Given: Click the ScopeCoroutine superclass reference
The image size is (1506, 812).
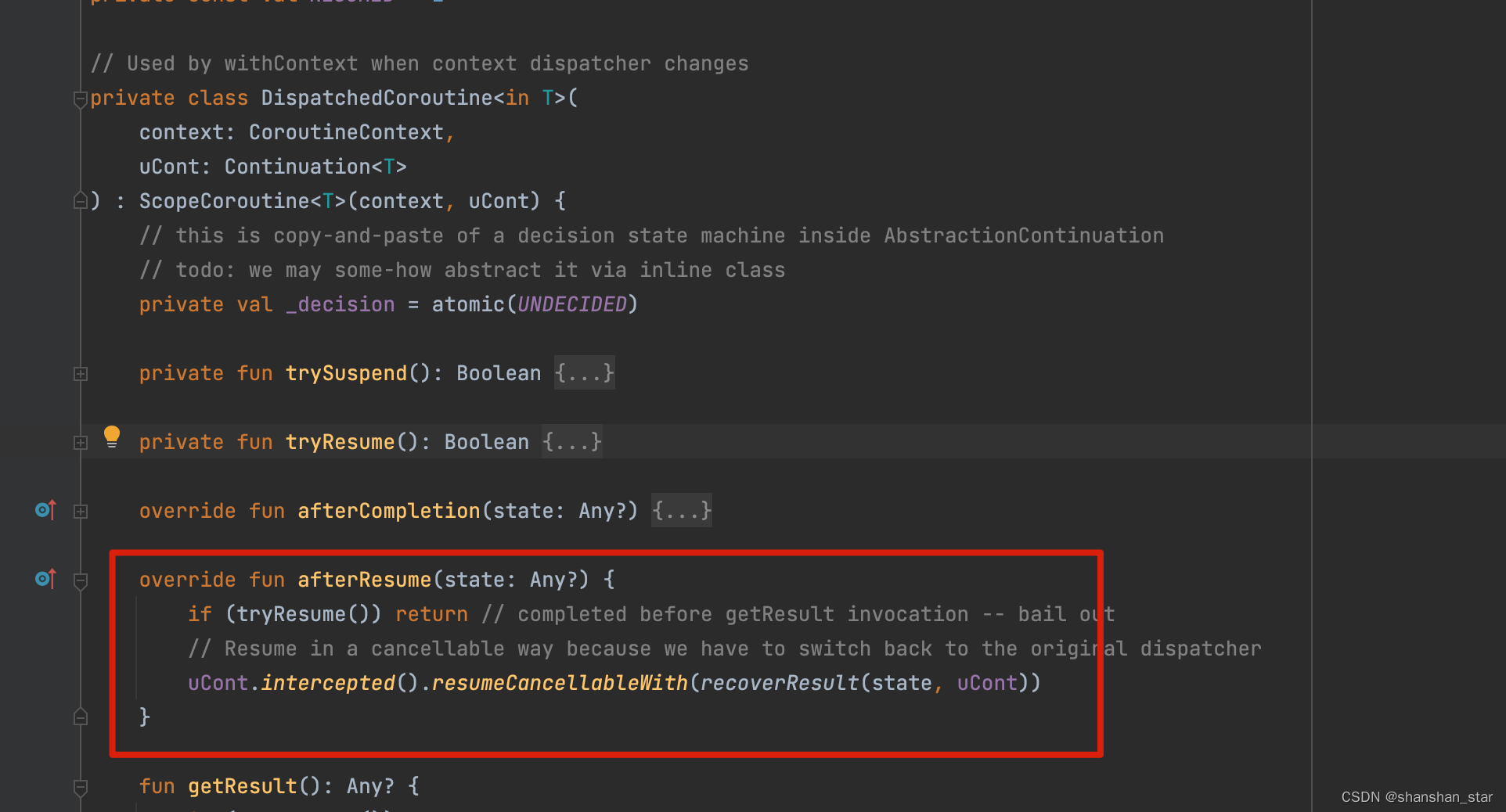Looking at the screenshot, I should pos(225,201).
